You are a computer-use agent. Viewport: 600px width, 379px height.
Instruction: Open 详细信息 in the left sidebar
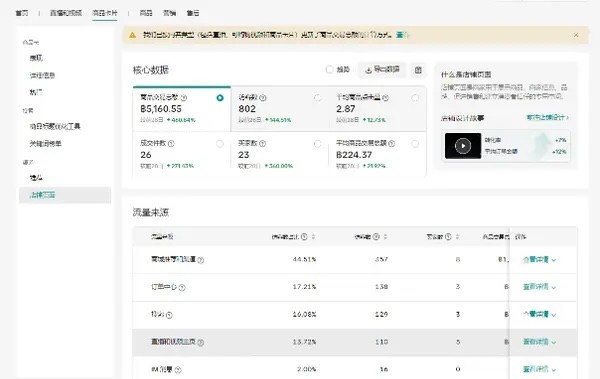[x=42, y=75]
